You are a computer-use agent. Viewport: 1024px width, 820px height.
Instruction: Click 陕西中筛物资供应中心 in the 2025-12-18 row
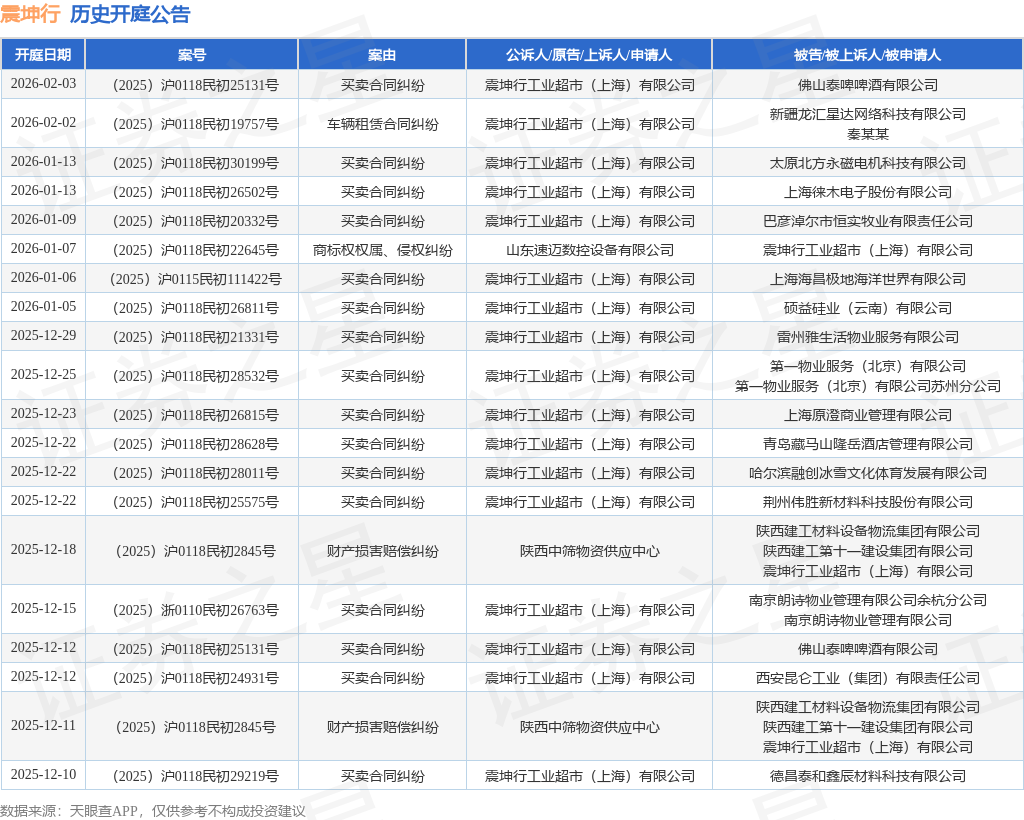pos(590,551)
